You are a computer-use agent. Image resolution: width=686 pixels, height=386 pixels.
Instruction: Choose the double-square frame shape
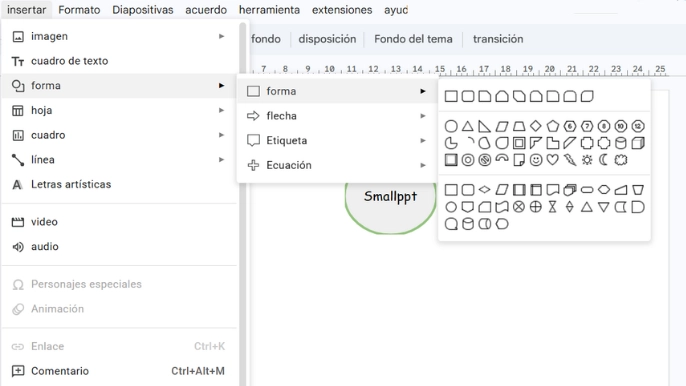(x=519, y=143)
